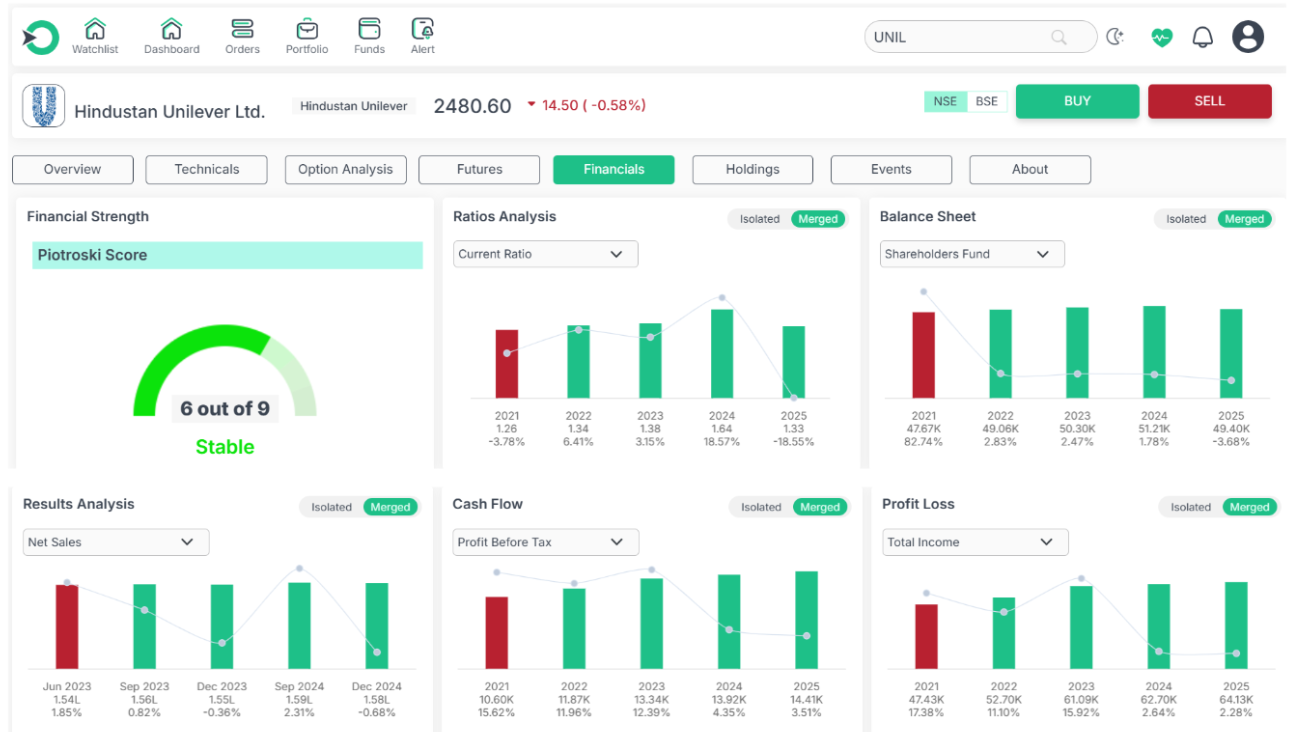Switch to the Technicals tab
The width and height of the screenshot is (1302, 734).
tap(207, 170)
